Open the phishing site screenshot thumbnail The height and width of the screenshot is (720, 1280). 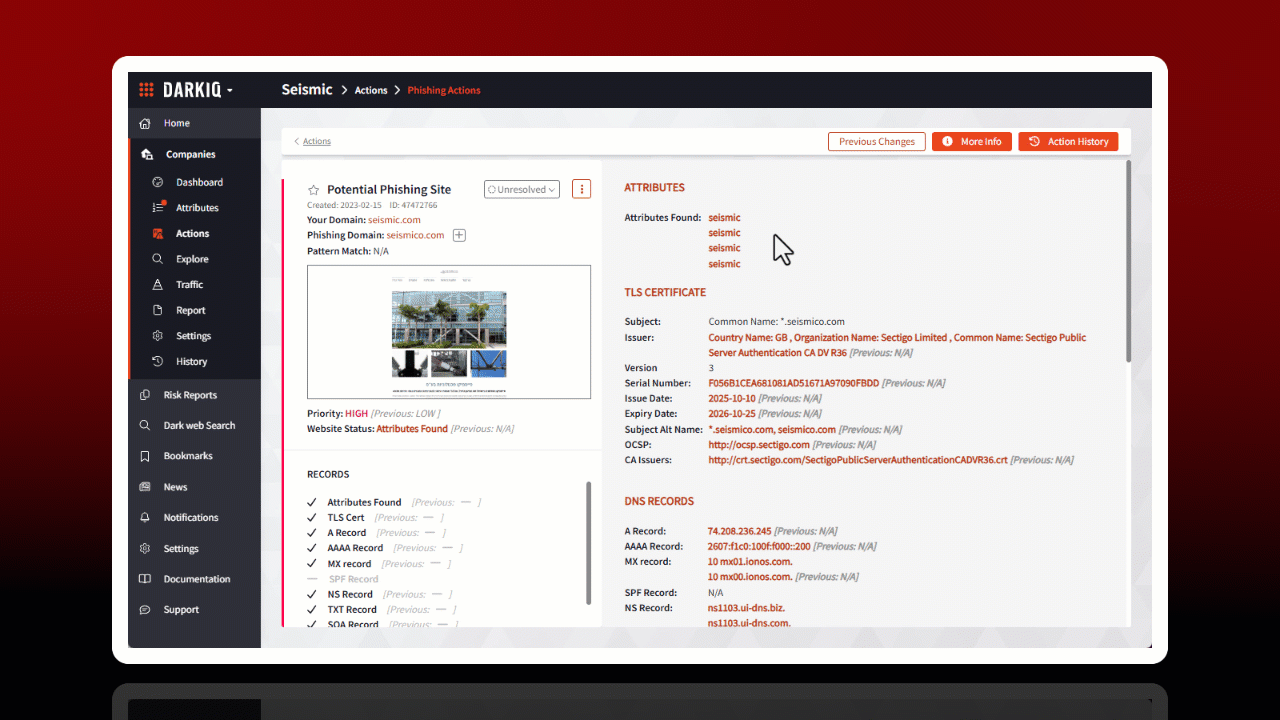[449, 332]
